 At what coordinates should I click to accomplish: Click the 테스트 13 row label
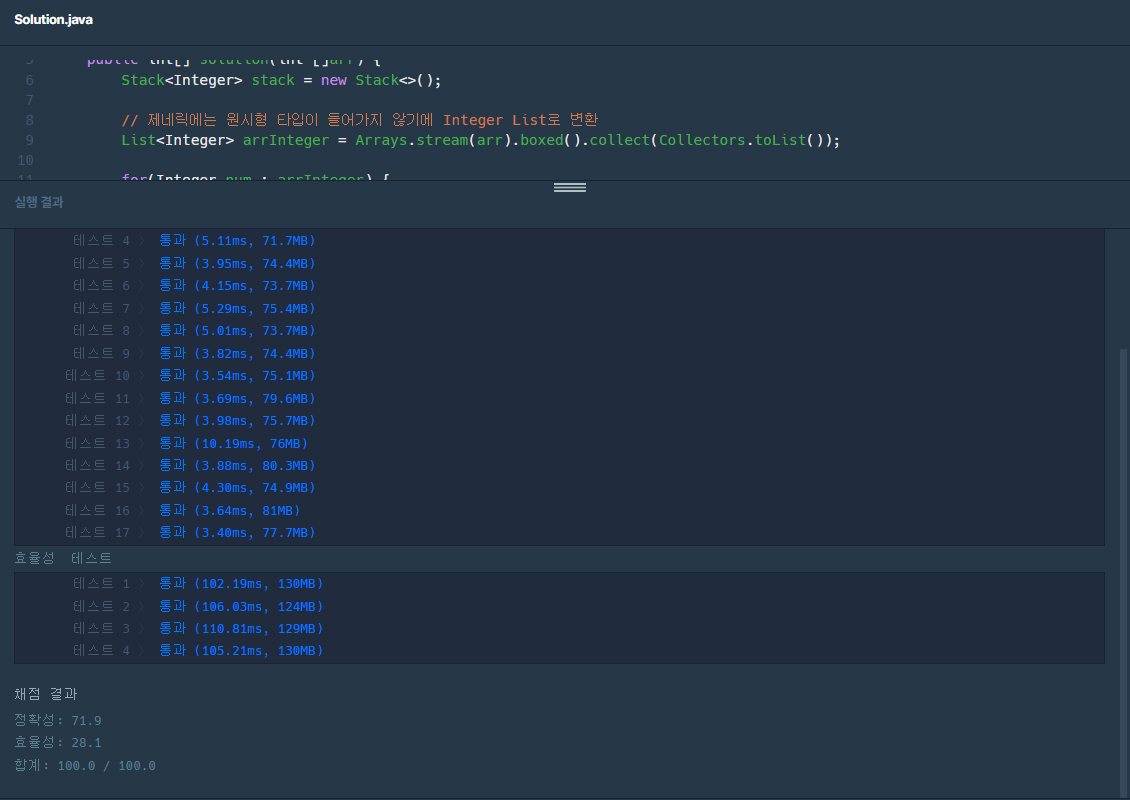[x=97, y=443]
